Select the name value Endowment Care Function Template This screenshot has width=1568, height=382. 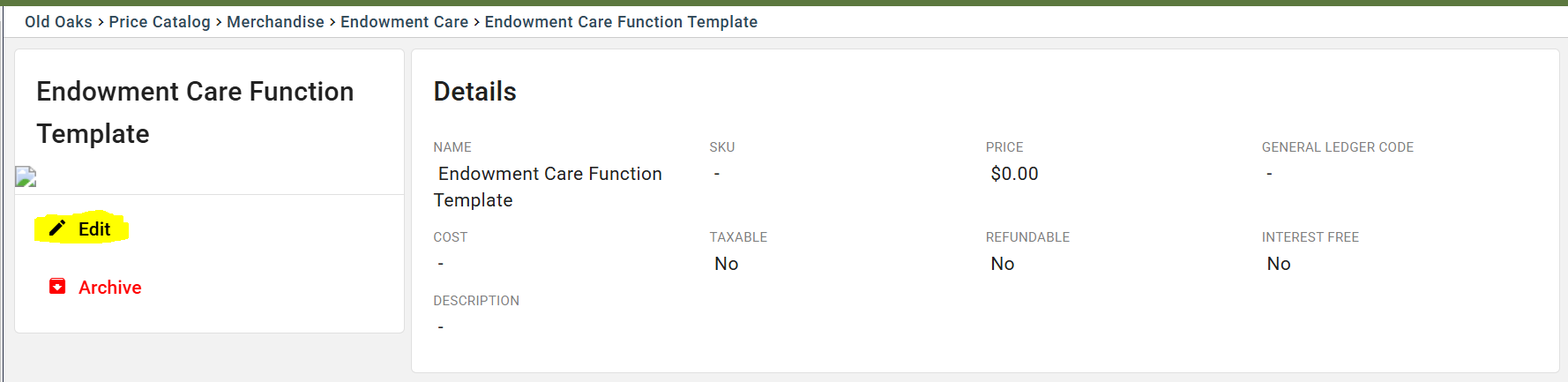coord(548,187)
